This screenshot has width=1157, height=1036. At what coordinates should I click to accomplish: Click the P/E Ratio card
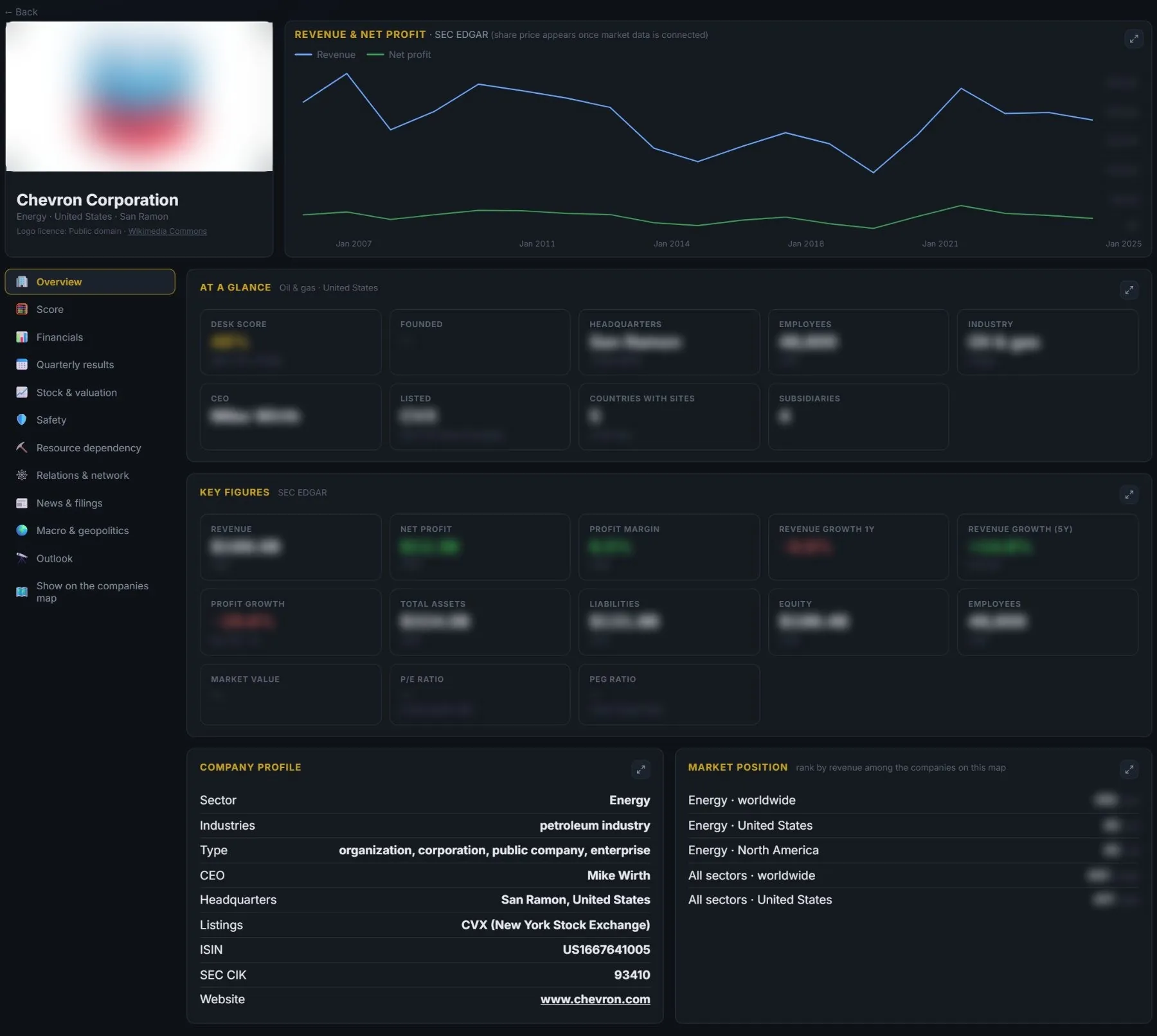pyautogui.click(x=480, y=695)
